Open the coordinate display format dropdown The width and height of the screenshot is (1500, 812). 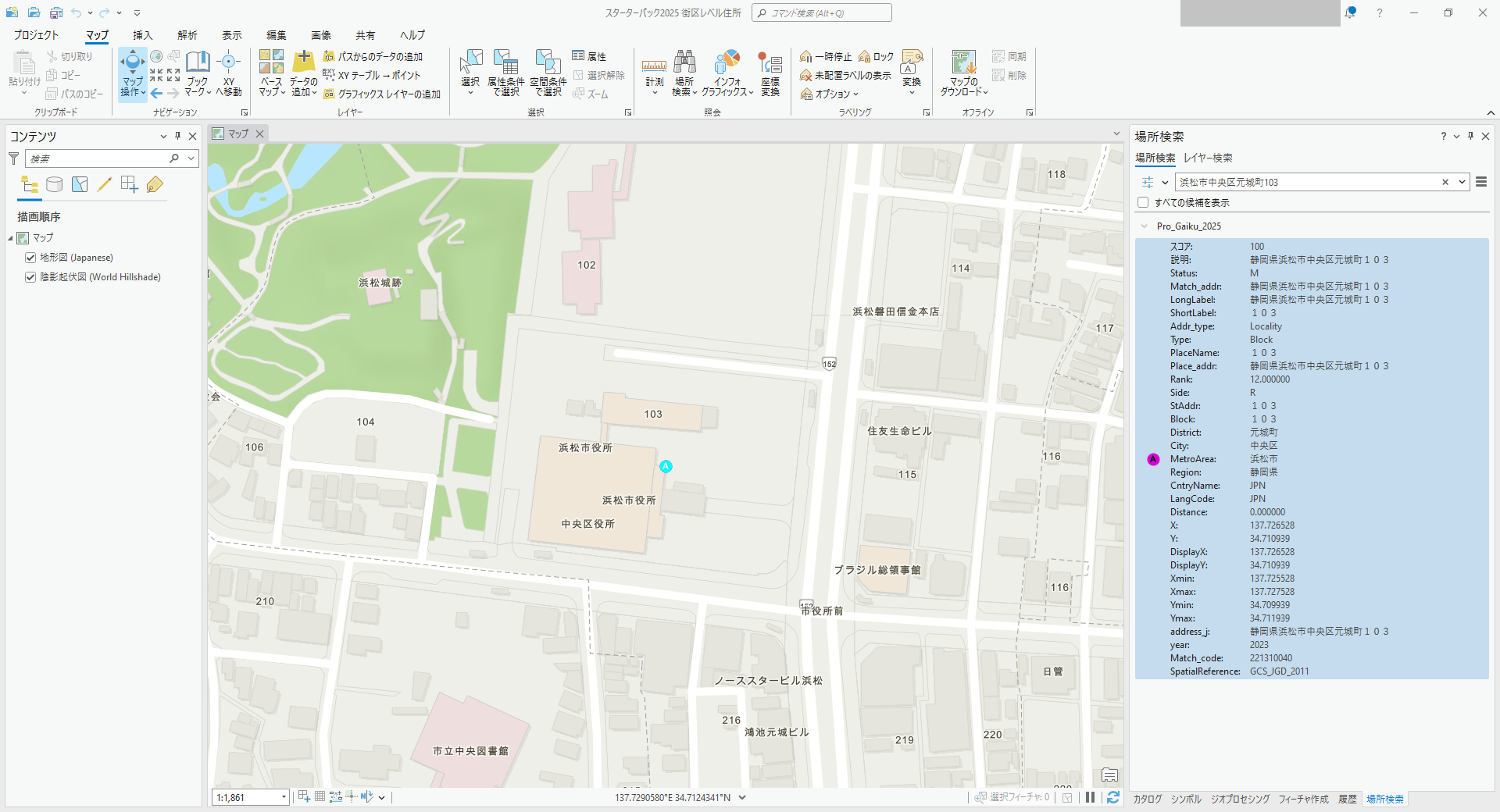tap(742, 798)
